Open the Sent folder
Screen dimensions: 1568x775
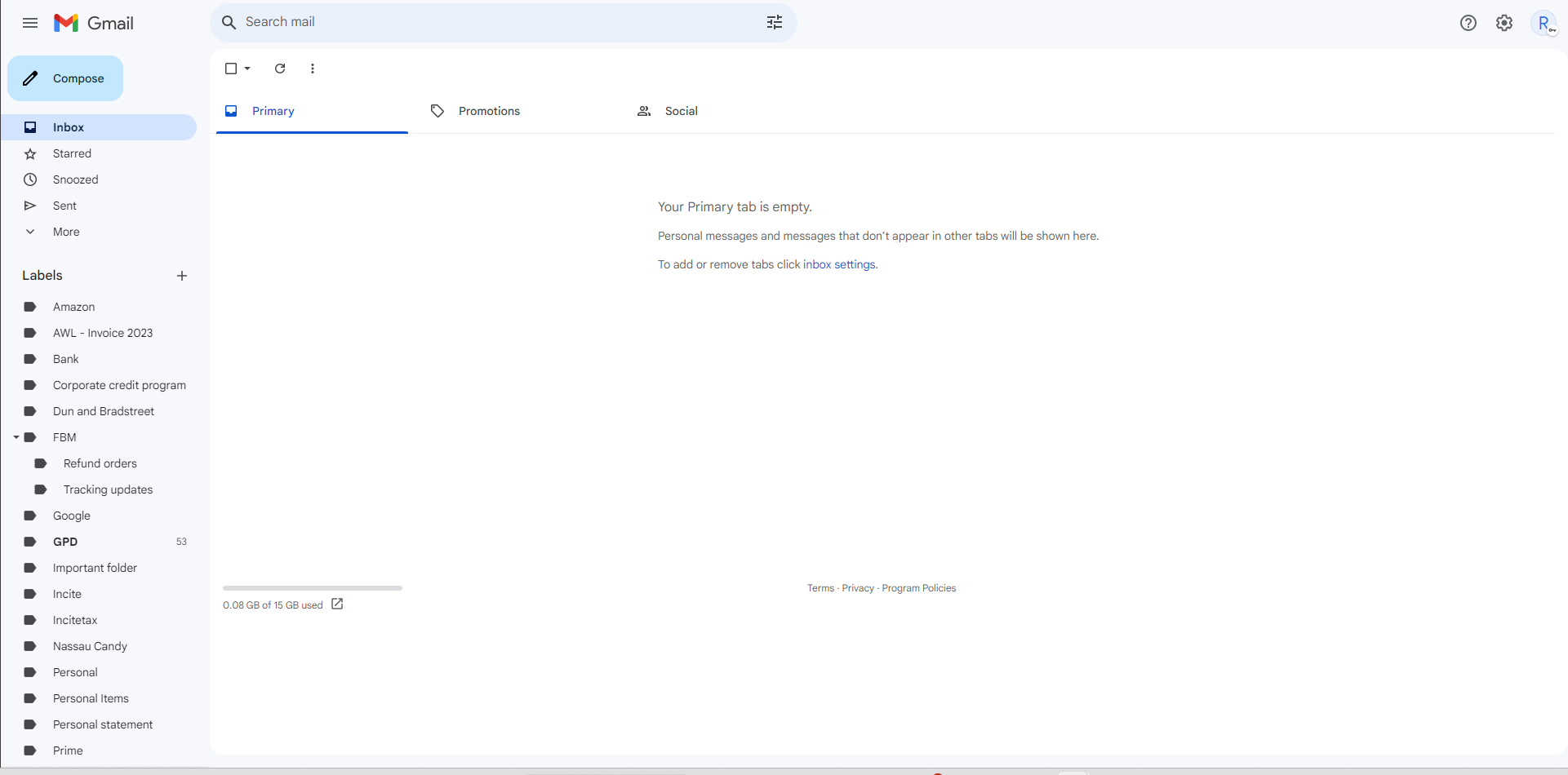click(x=99, y=206)
